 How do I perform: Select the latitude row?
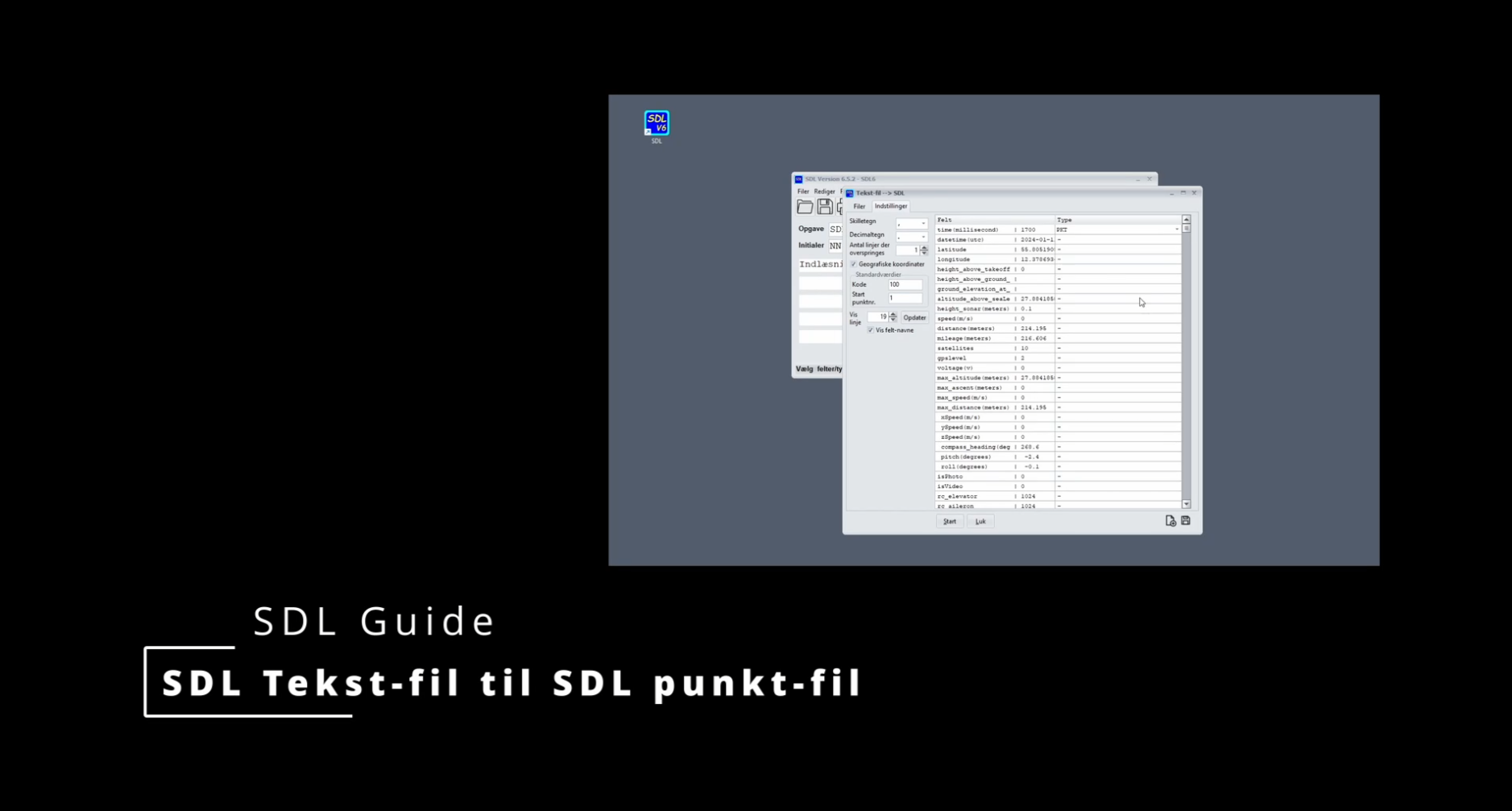click(1058, 250)
